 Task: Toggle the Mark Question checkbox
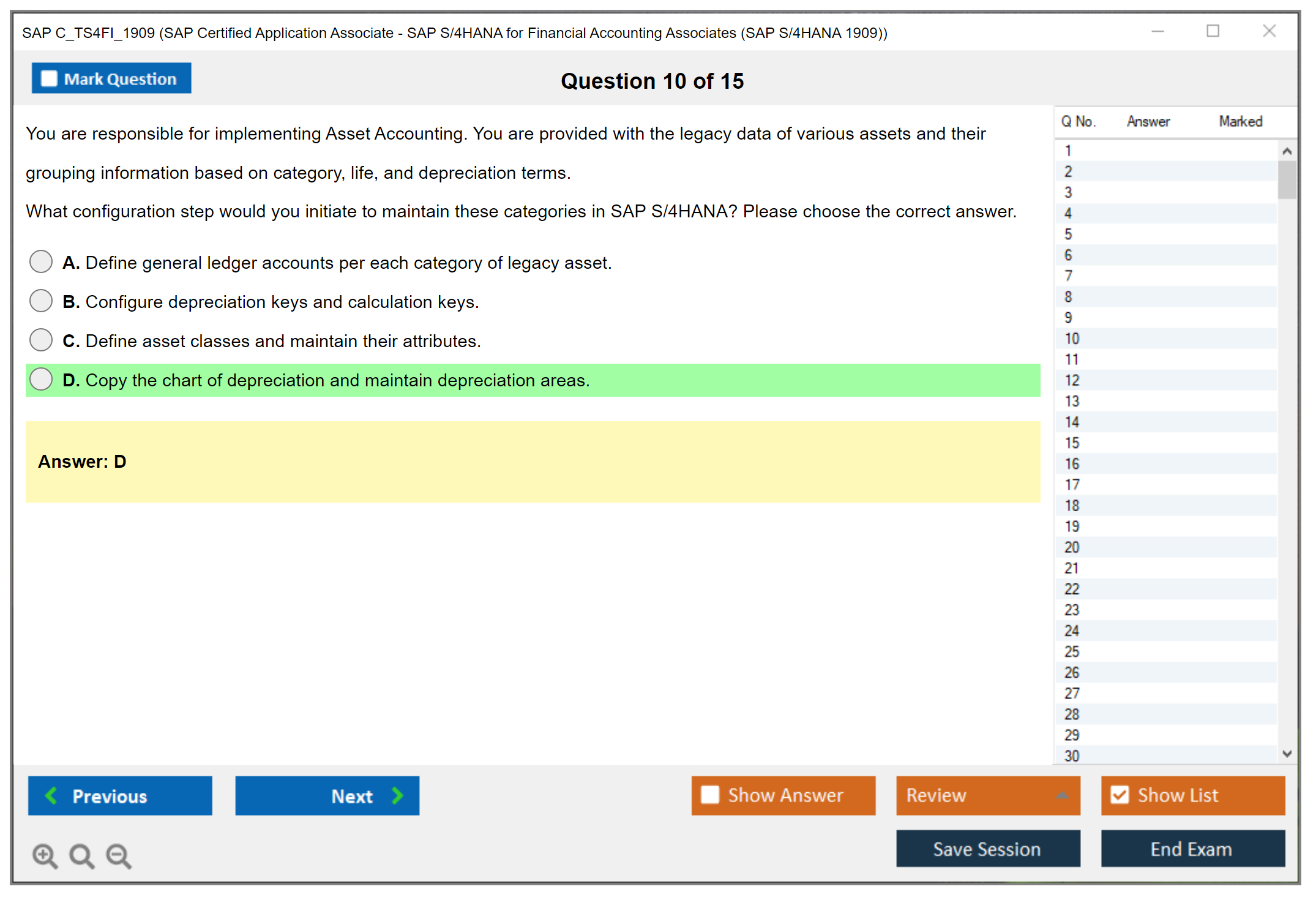(x=49, y=78)
